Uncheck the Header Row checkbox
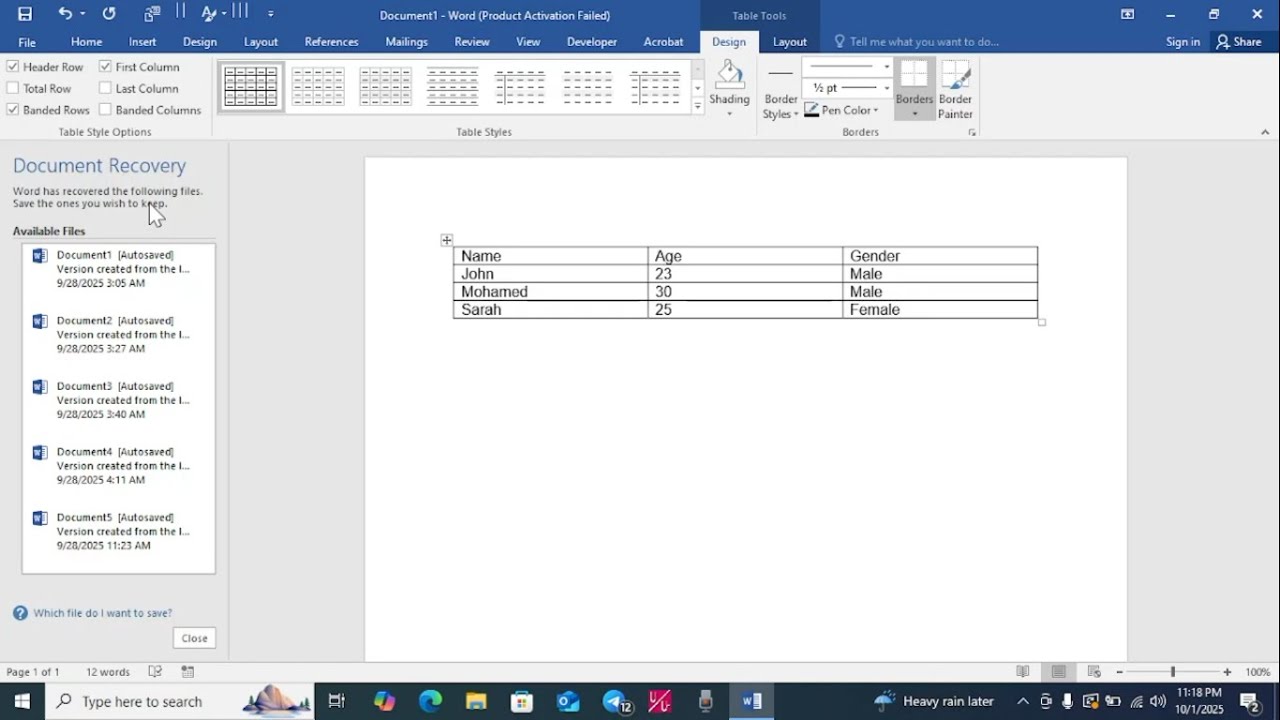Screen dimensions: 1280x720 pyautogui.click(x=13, y=66)
